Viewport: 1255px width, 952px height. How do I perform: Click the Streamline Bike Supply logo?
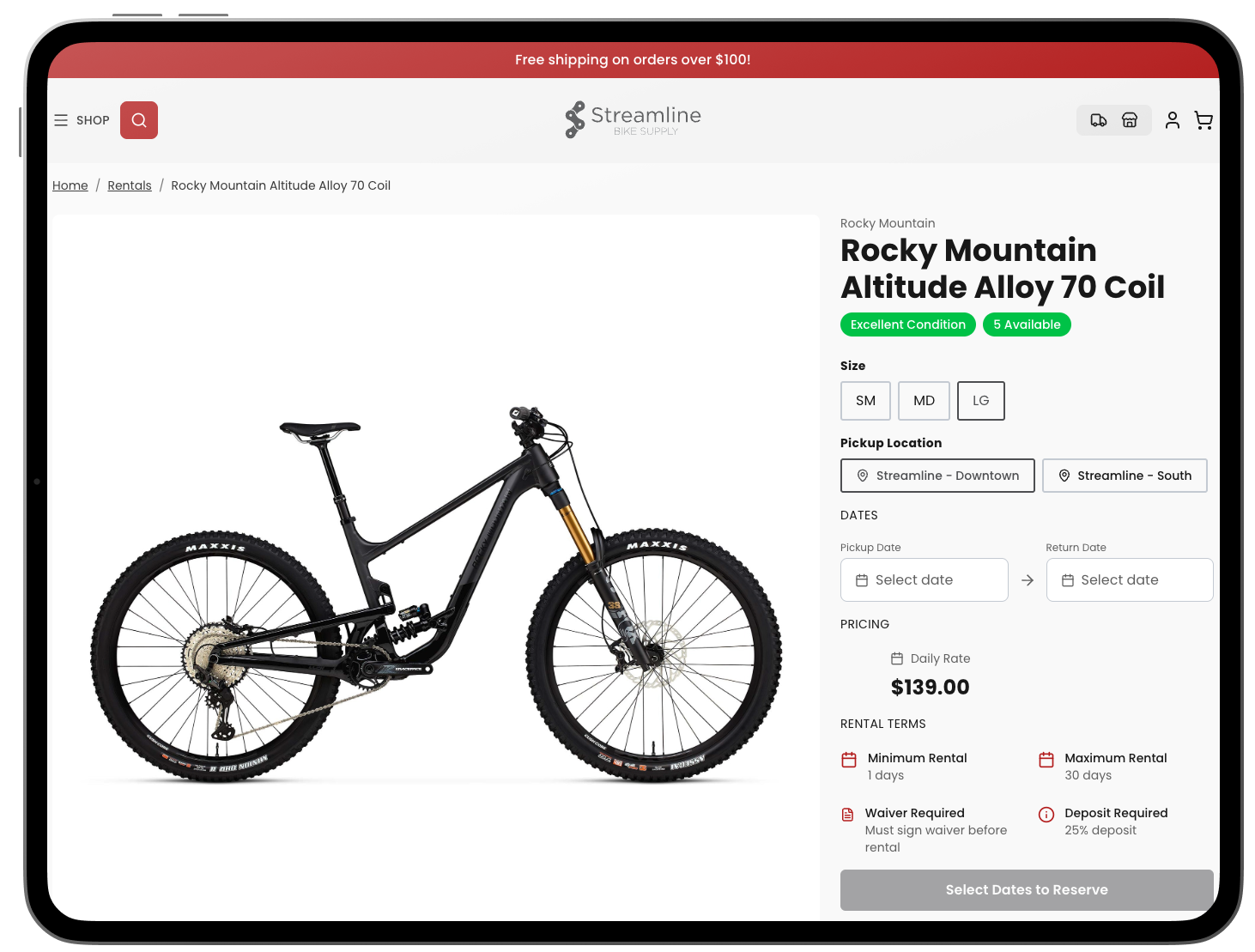tap(634, 120)
